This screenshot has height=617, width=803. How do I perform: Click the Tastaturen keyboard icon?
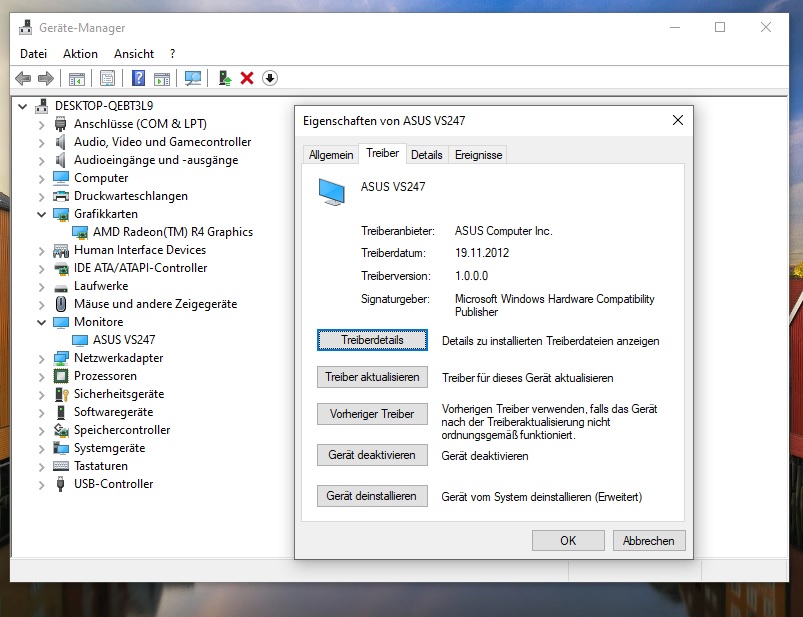click(x=61, y=466)
